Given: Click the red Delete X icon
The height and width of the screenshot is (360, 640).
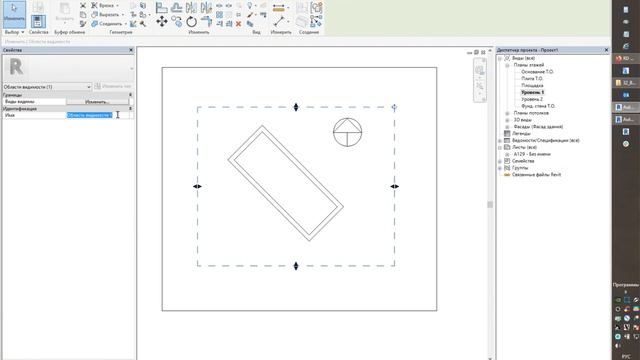Looking at the screenshot, I should coord(238,24).
